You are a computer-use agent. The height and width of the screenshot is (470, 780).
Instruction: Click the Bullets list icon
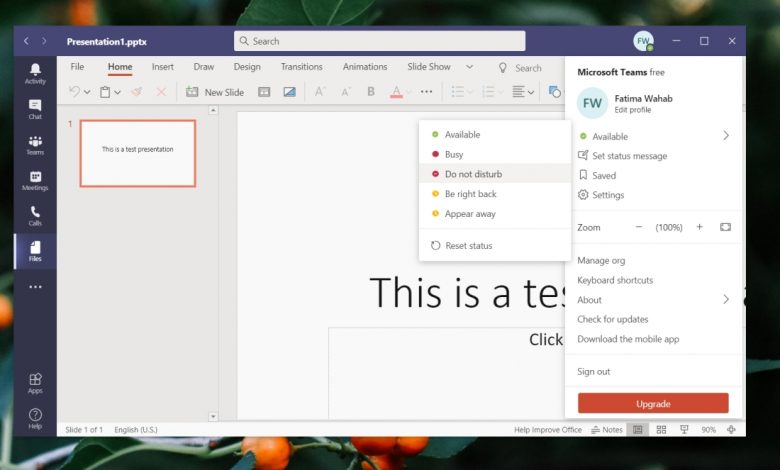[x=458, y=92]
